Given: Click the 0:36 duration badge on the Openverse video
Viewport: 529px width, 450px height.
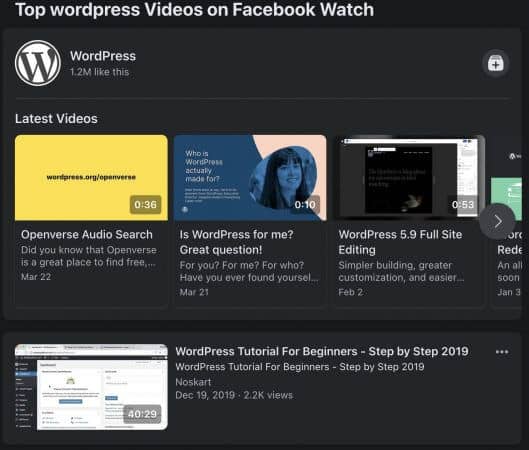Looking at the screenshot, I should [145, 204].
